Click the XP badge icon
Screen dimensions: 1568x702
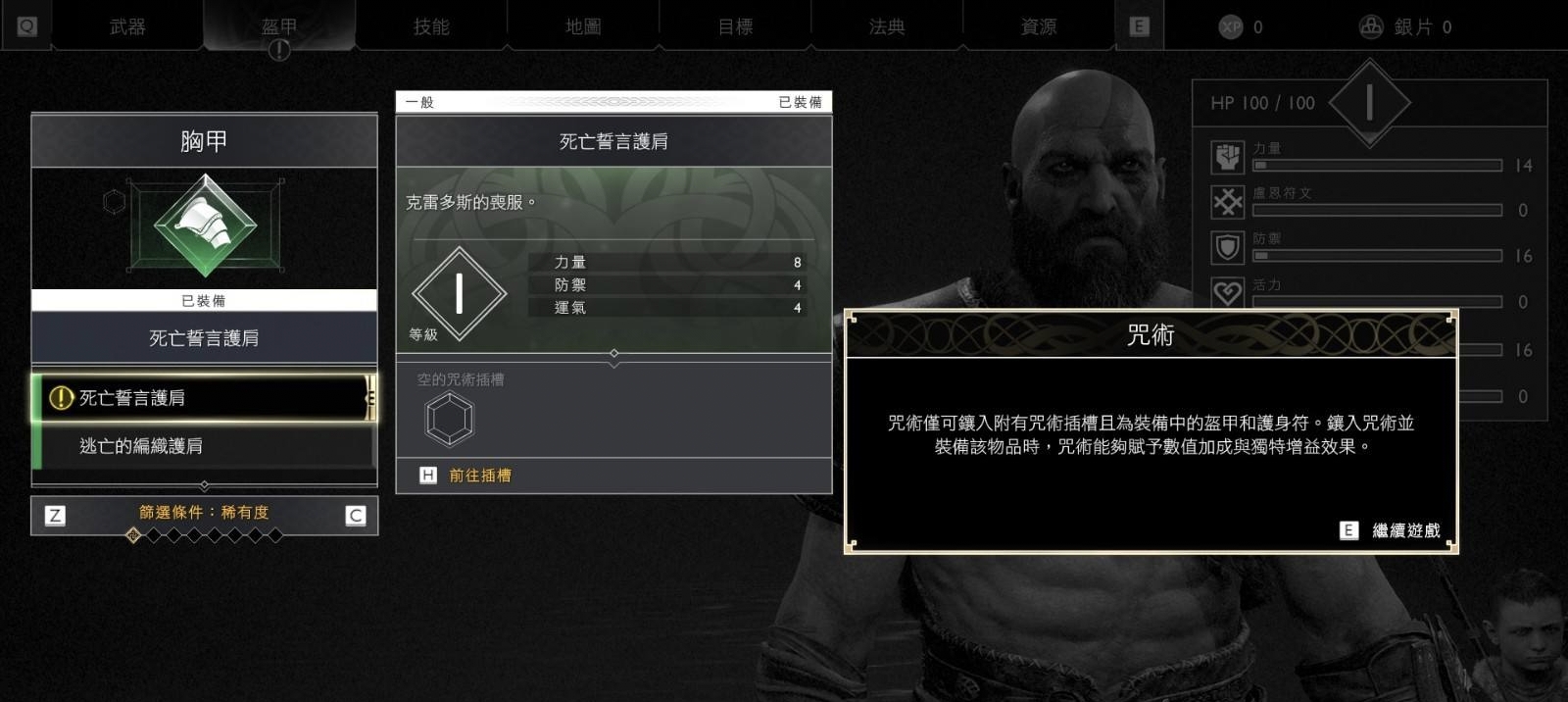[1231, 27]
